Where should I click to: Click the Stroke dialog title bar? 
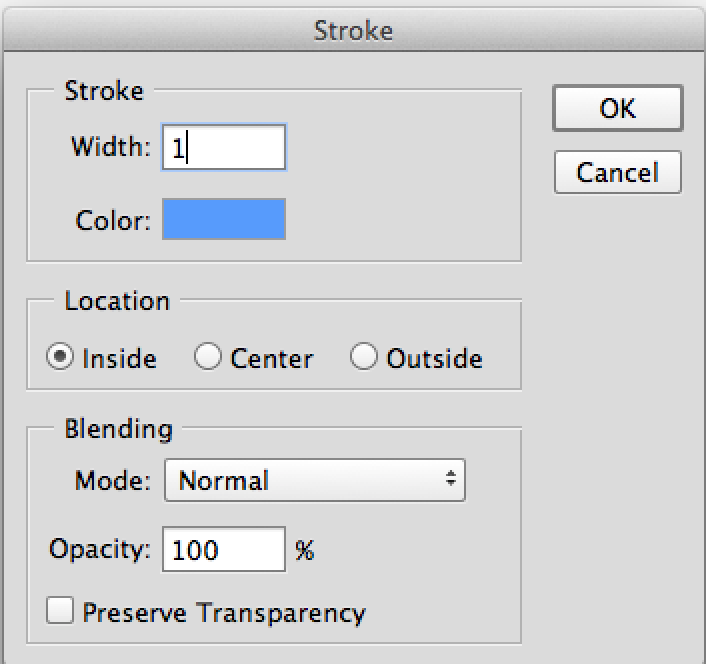coord(353,30)
